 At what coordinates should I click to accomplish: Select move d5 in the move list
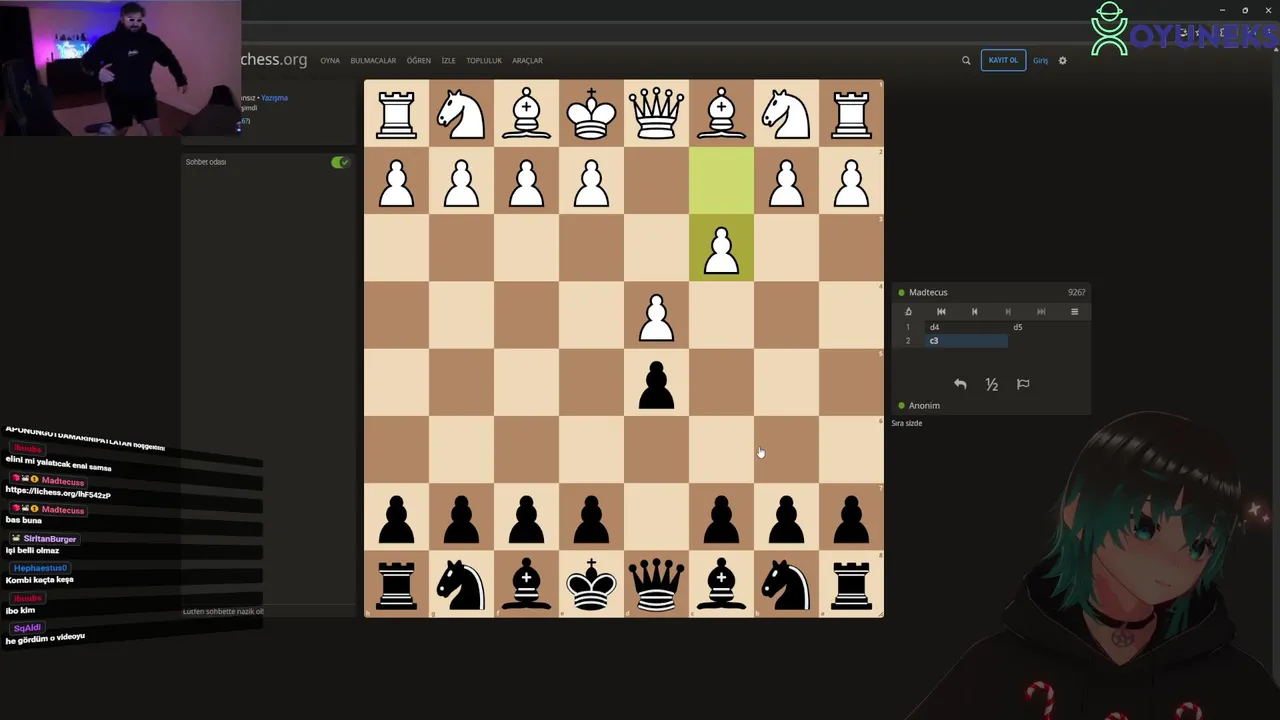pyautogui.click(x=1047, y=327)
